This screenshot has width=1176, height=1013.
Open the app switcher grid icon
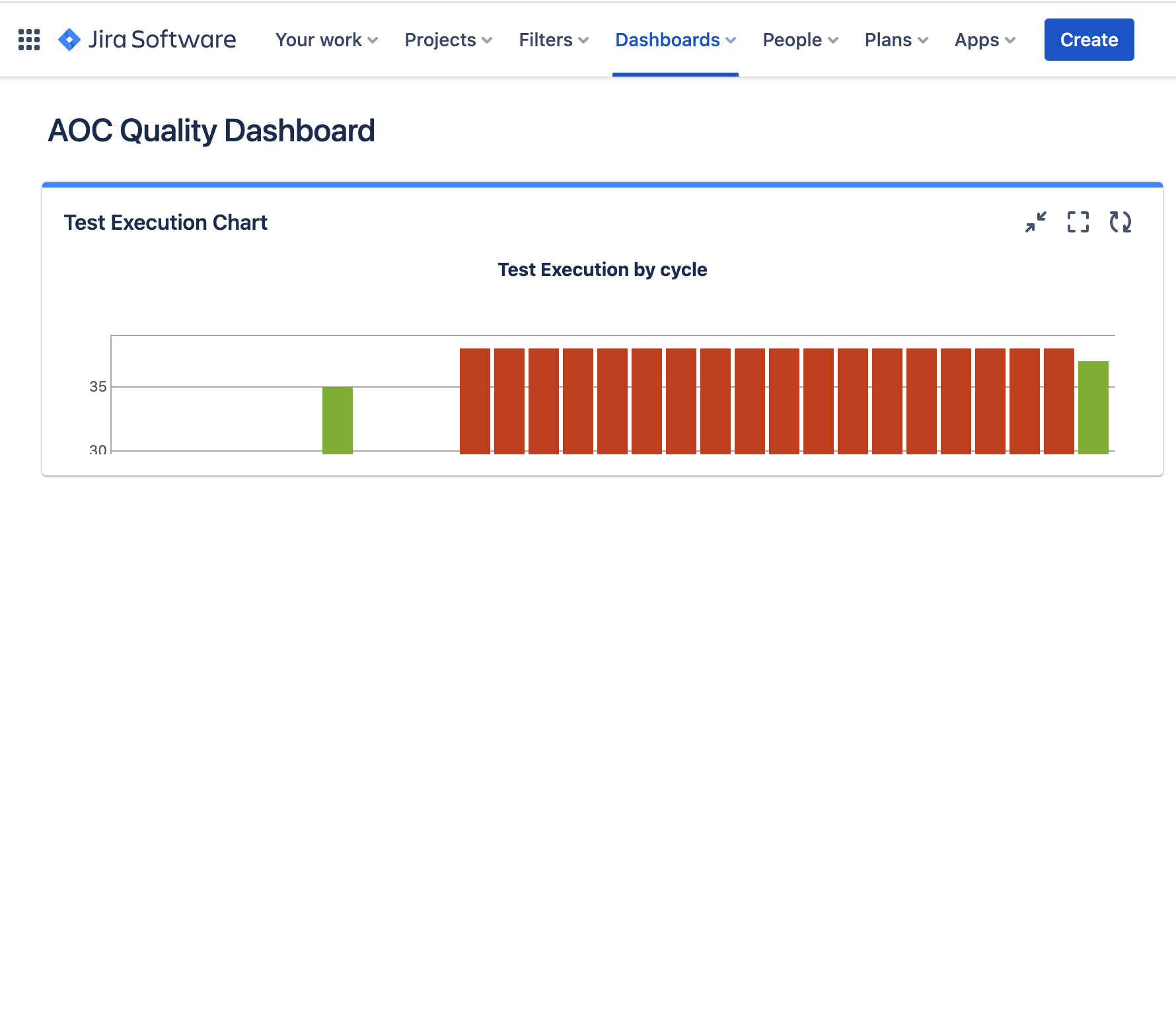29,40
